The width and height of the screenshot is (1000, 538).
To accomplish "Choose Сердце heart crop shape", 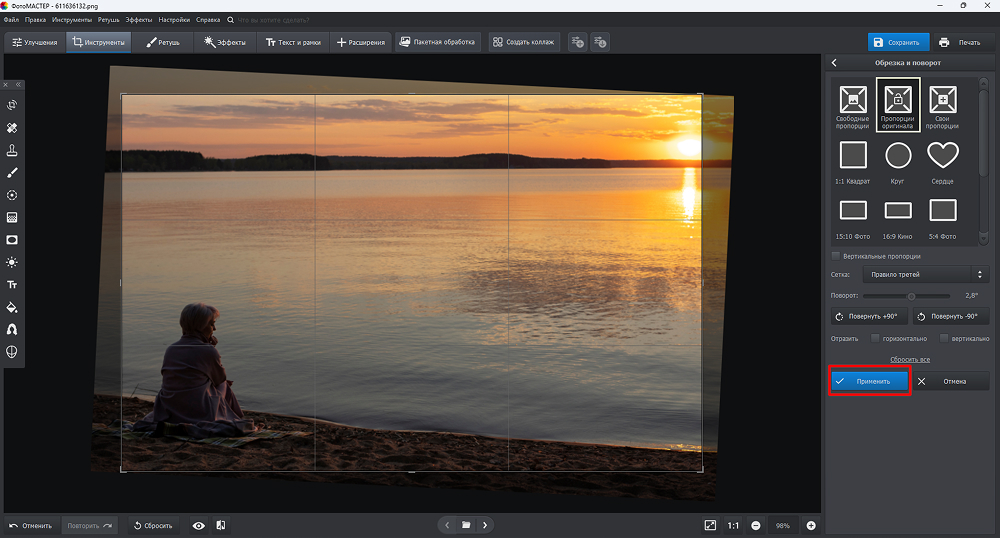I will click(x=943, y=163).
